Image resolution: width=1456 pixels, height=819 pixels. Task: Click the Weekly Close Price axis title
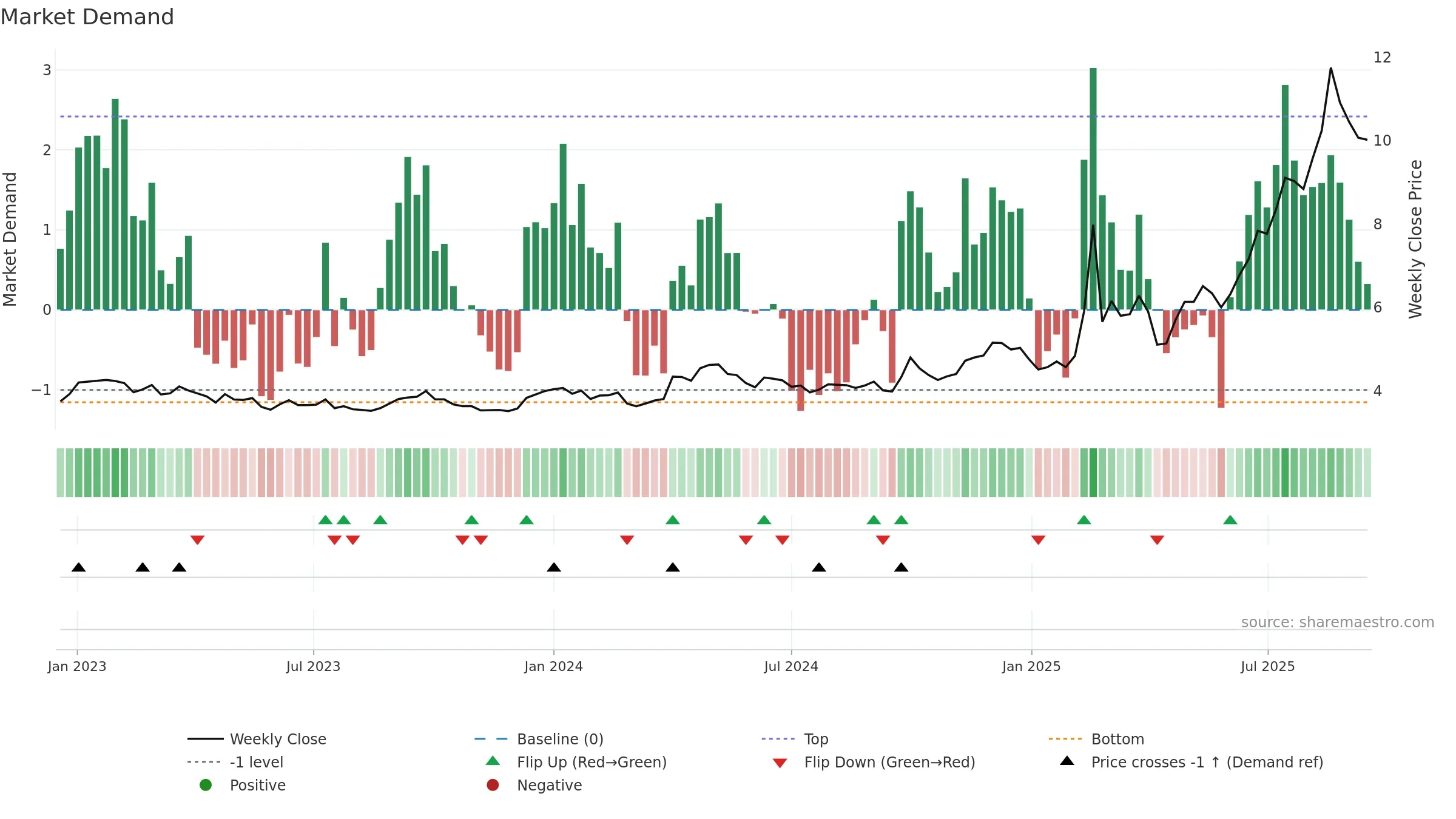point(1415,239)
